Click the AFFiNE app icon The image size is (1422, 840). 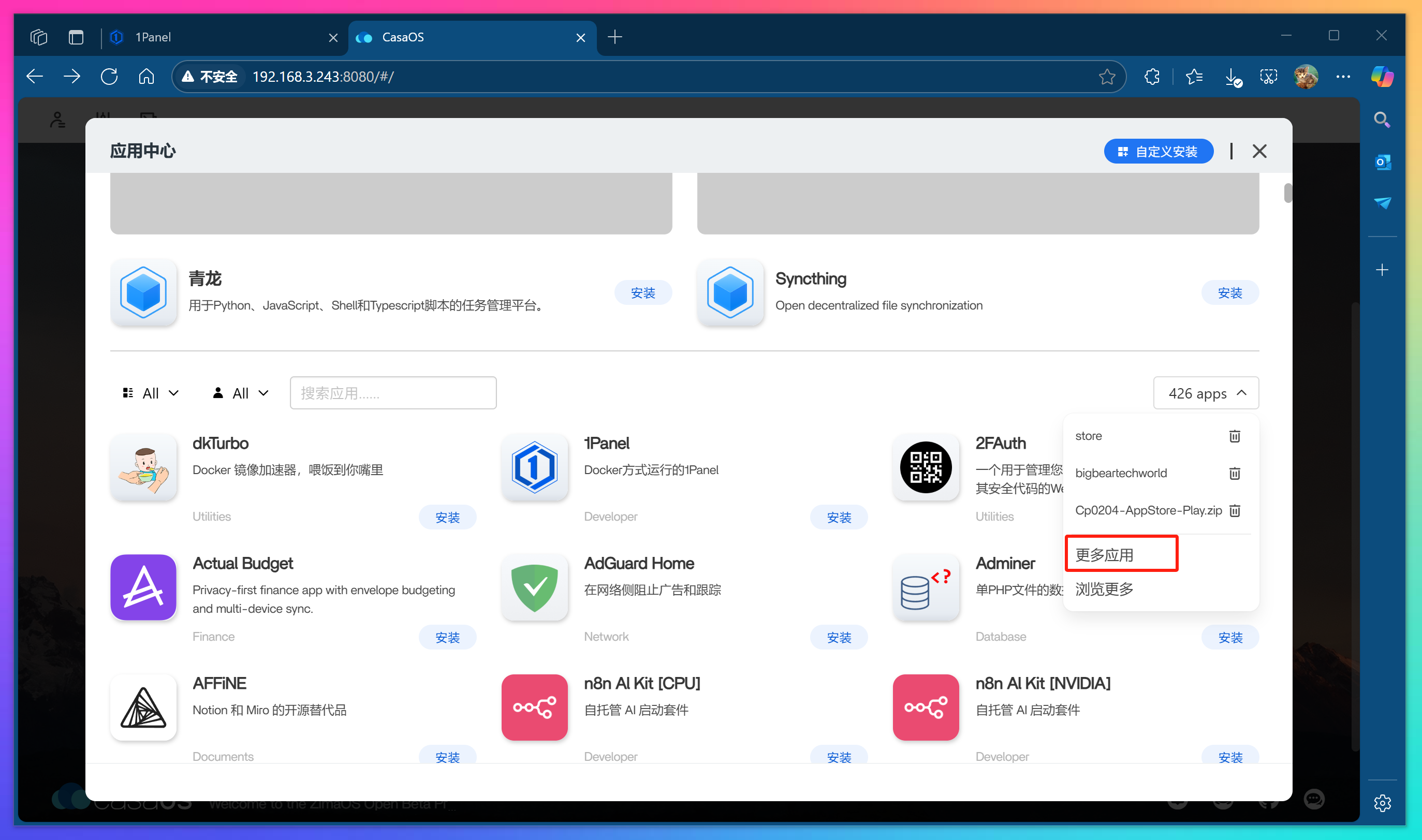(x=143, y=708)
